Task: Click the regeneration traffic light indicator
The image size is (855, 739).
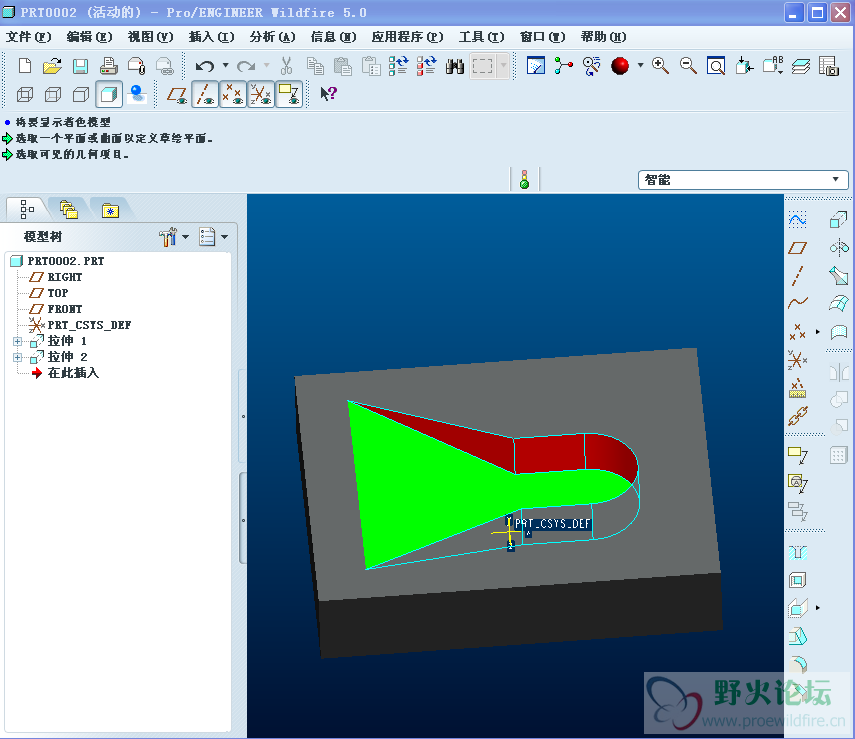Action: pos(524,179)
